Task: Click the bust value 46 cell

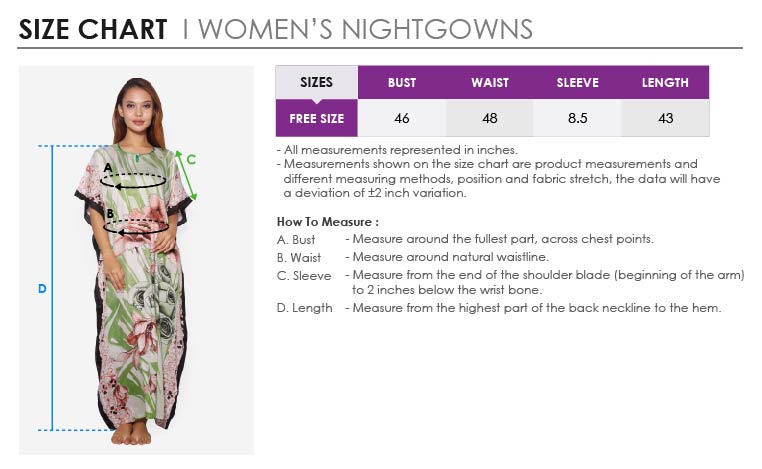Action: point(402,119)
